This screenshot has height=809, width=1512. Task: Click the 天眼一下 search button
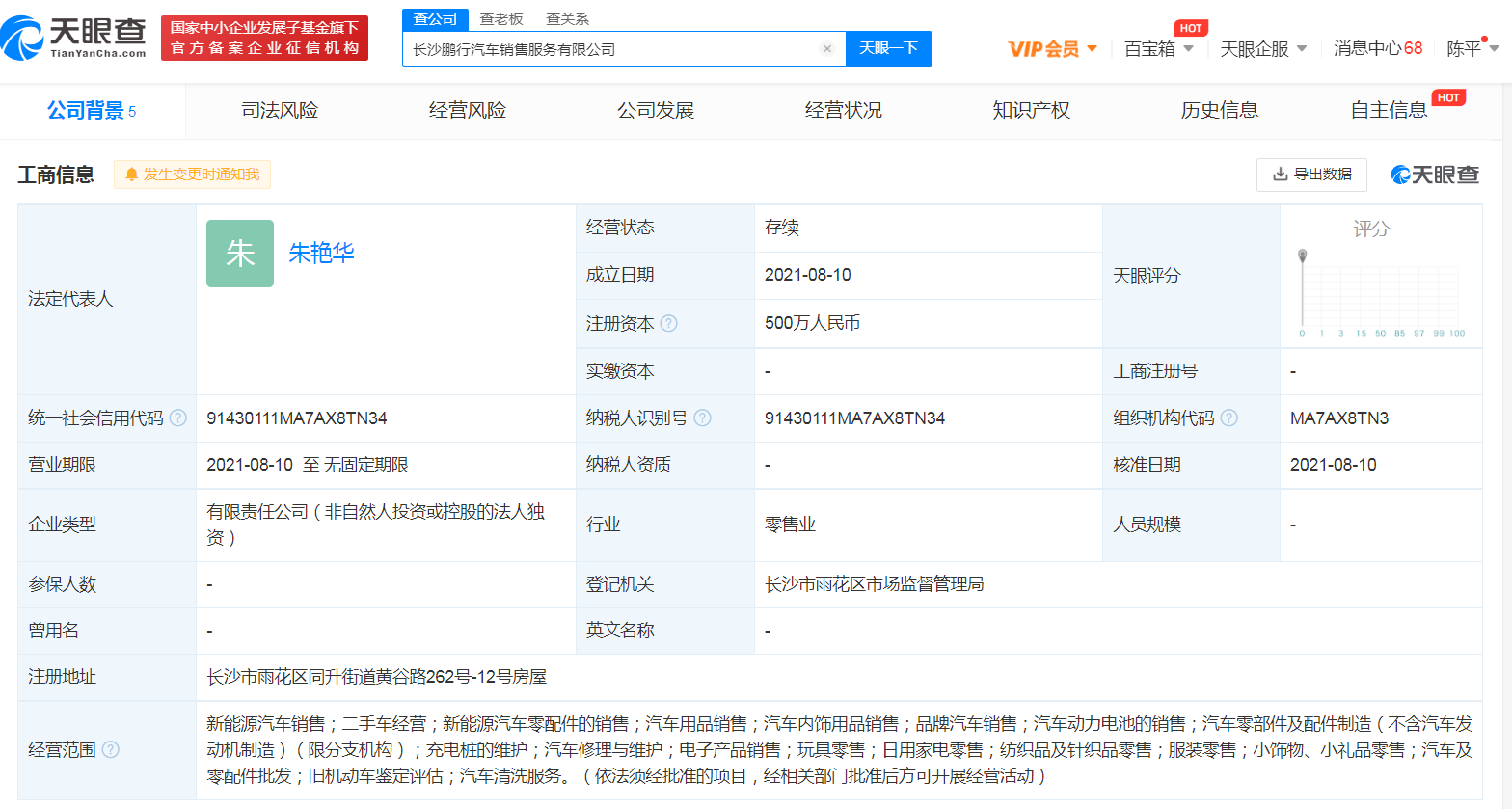[x=888, y=49]
